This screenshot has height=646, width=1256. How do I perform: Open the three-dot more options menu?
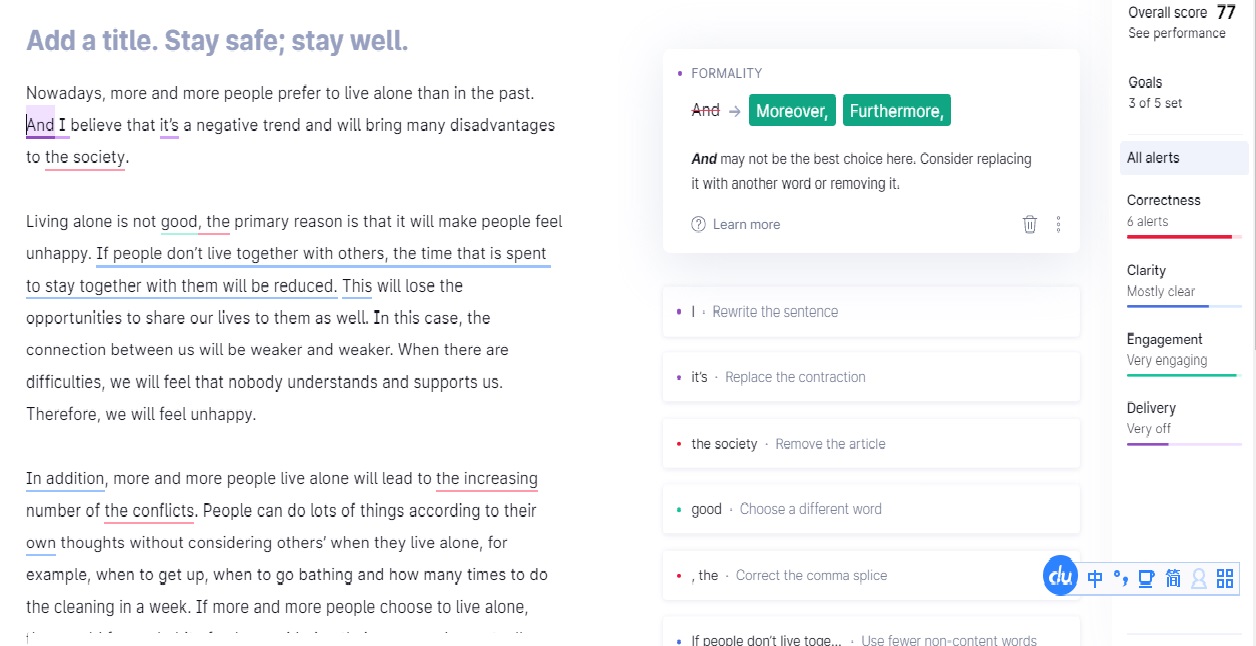tap(1058, 224)
